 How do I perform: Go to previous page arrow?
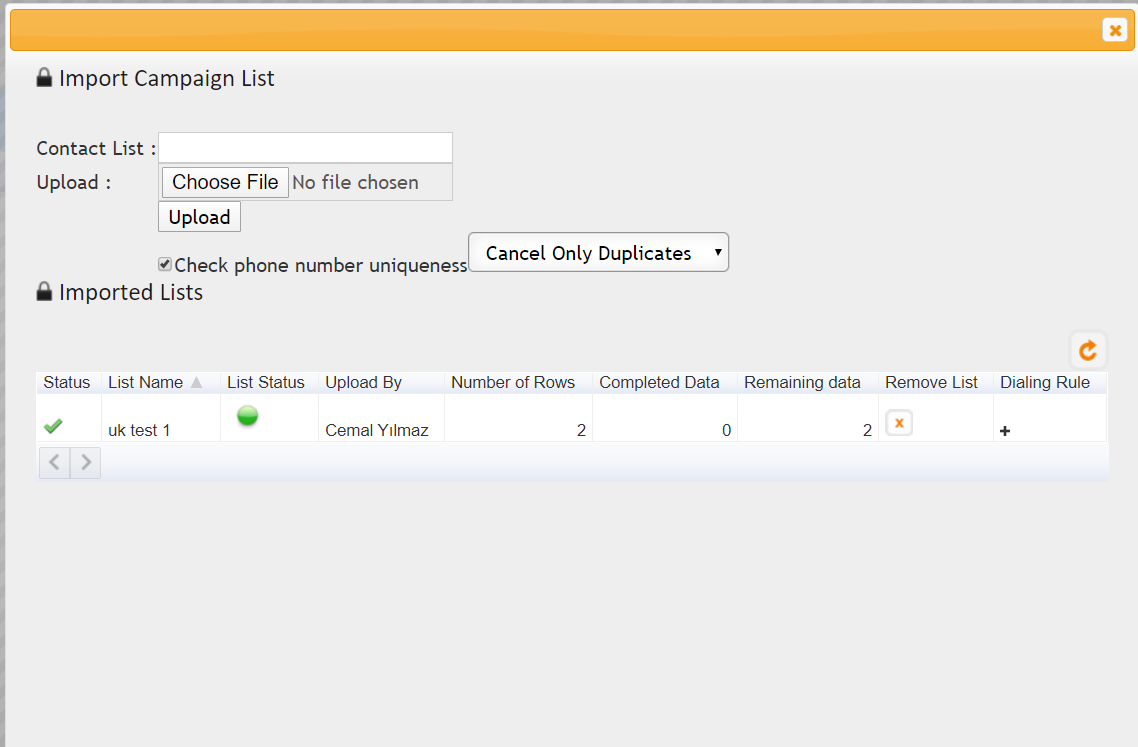54,462
